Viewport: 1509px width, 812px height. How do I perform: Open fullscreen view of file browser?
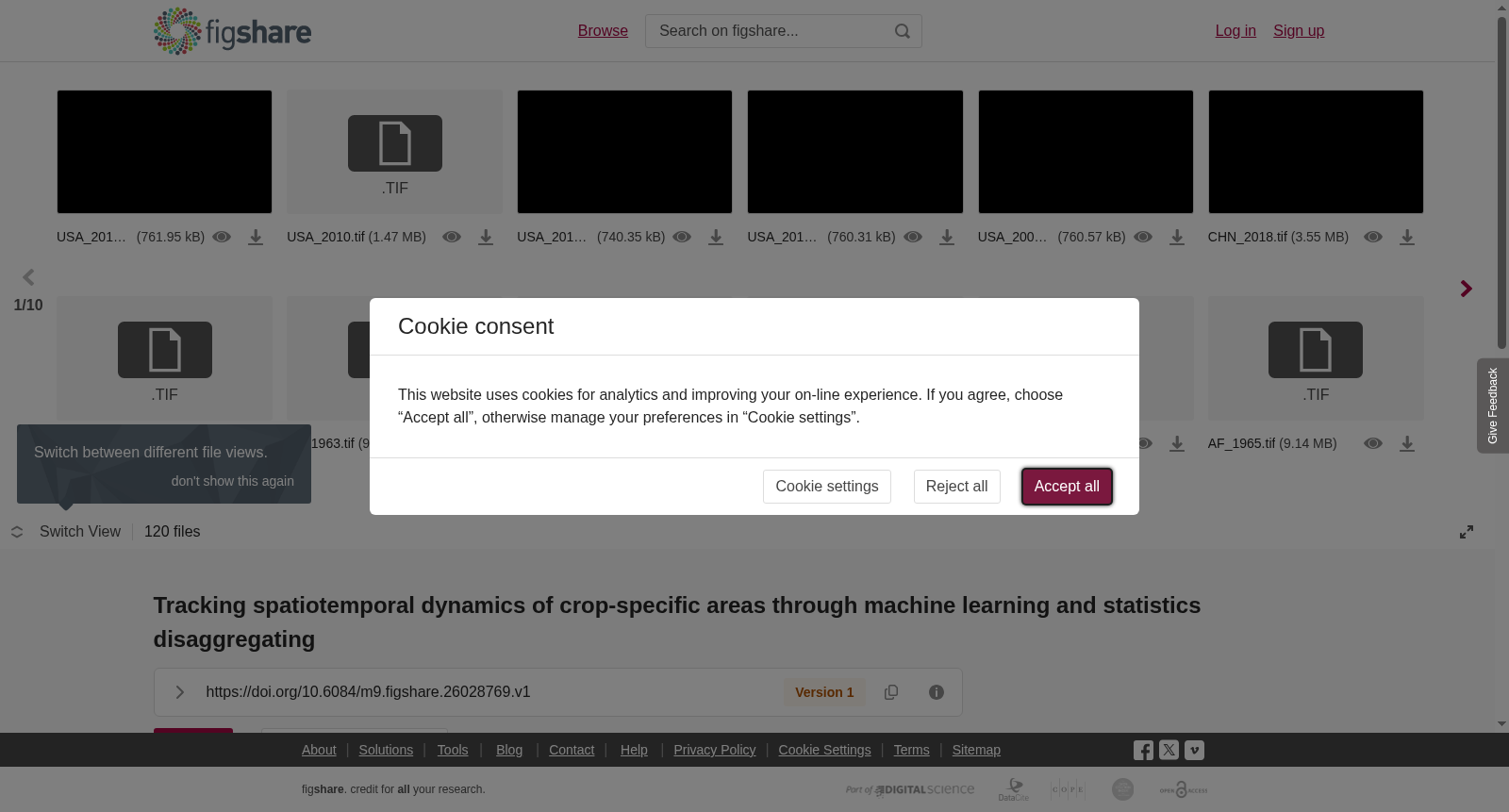[x=1467, y=532]
